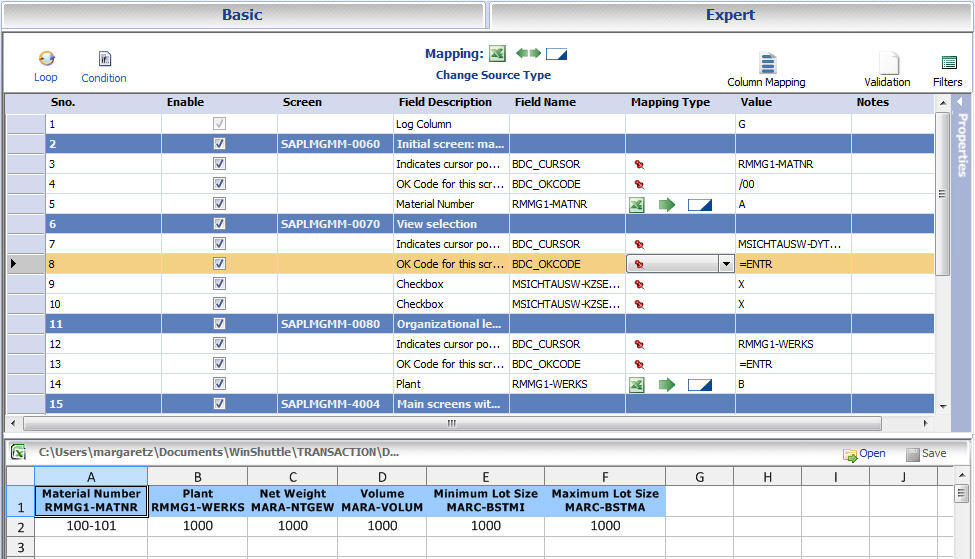This screenshot has width=975, height=559.
Task: Uncheck Enable checkbox for row 5
Action: click(219, 204)
